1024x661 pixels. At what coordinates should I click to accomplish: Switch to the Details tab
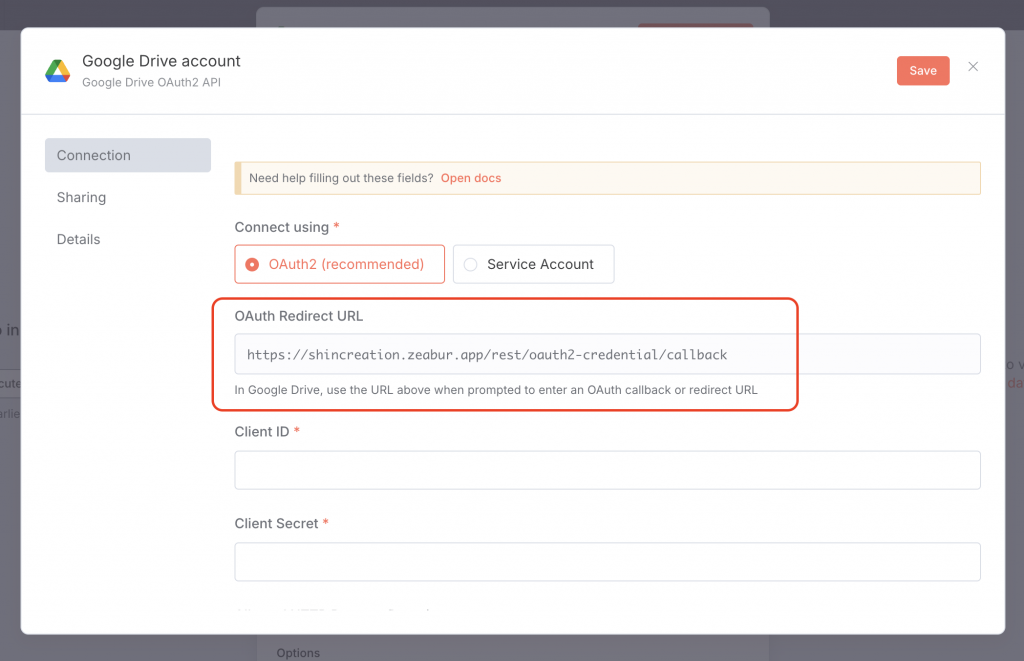click(x=78, y=239)
